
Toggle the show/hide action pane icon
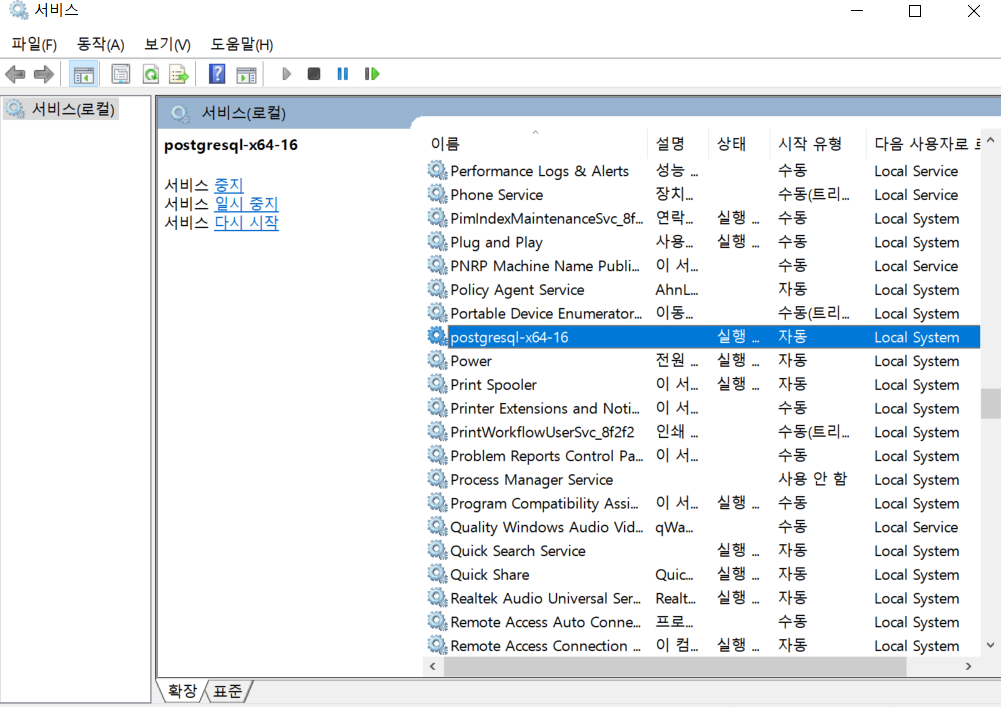246,75
